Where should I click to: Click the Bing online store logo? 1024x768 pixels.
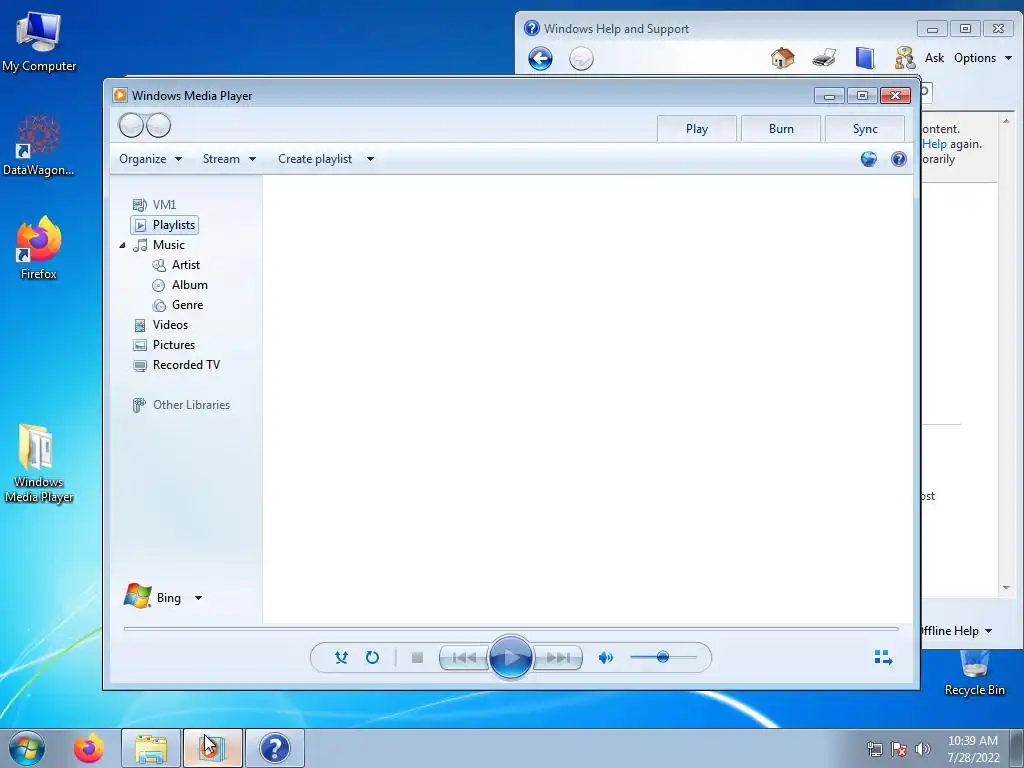tap(138, 596)
